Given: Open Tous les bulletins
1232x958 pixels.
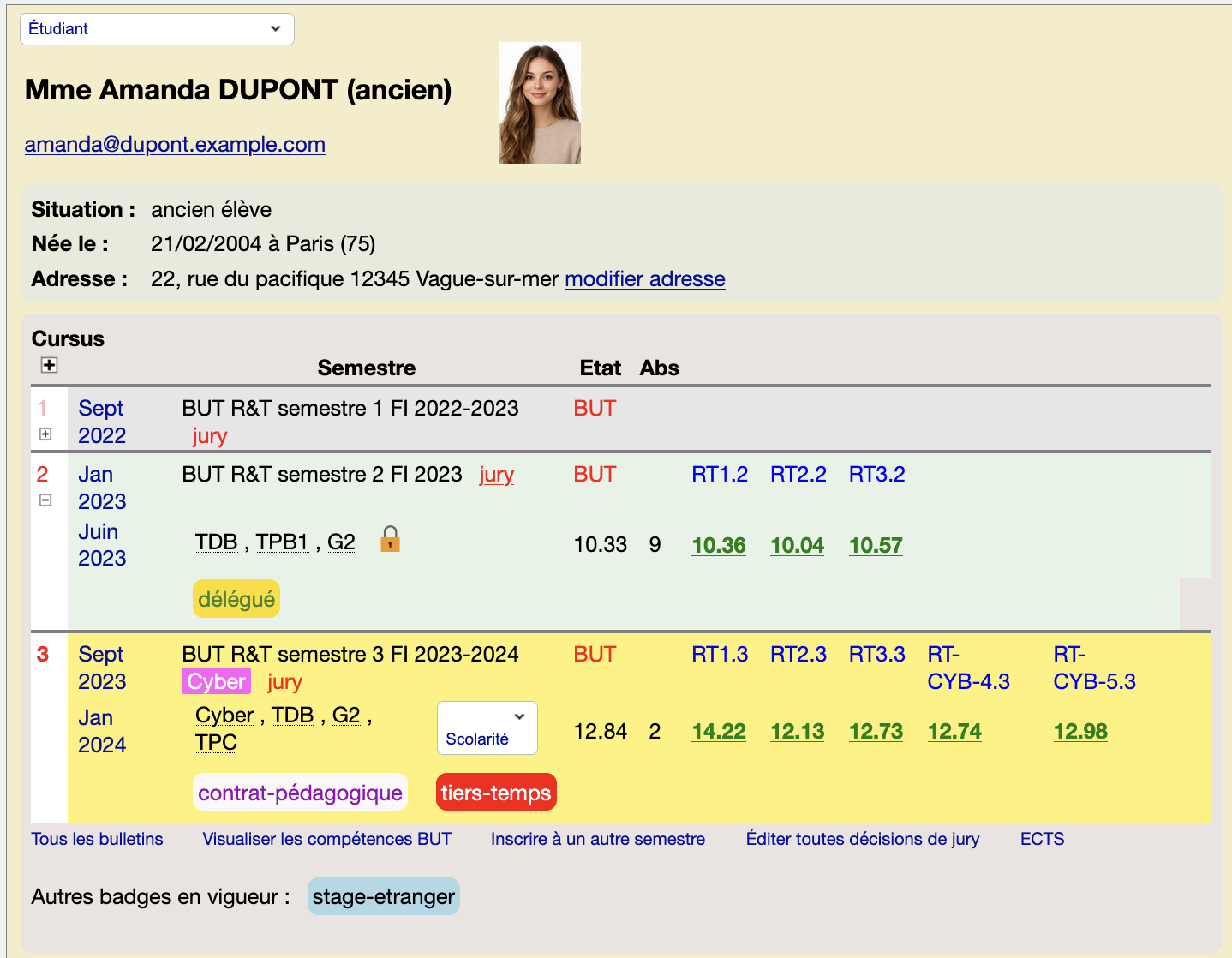Looking at the screenshot, I should [97, 840].
